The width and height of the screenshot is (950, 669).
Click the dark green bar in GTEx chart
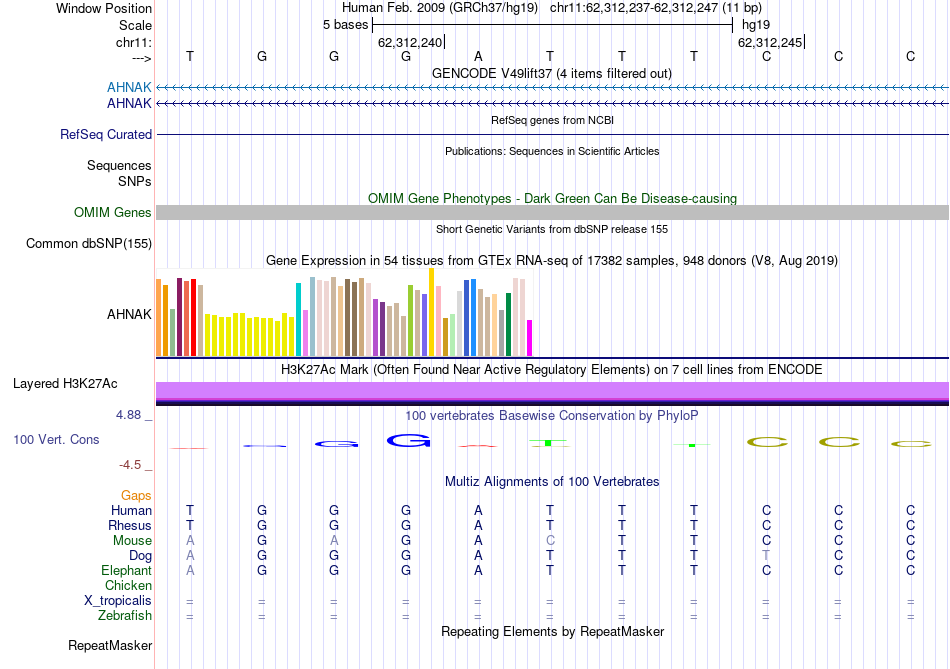(508, 324)
